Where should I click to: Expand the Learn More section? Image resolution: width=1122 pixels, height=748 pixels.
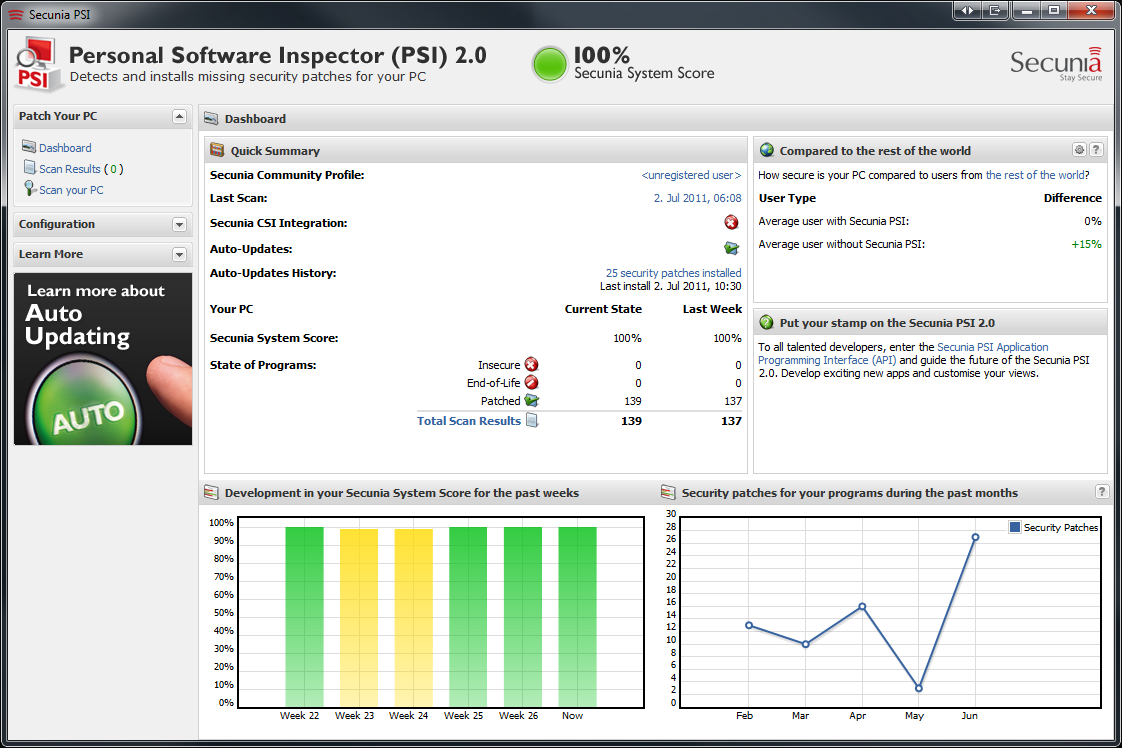tap(180, 255)
